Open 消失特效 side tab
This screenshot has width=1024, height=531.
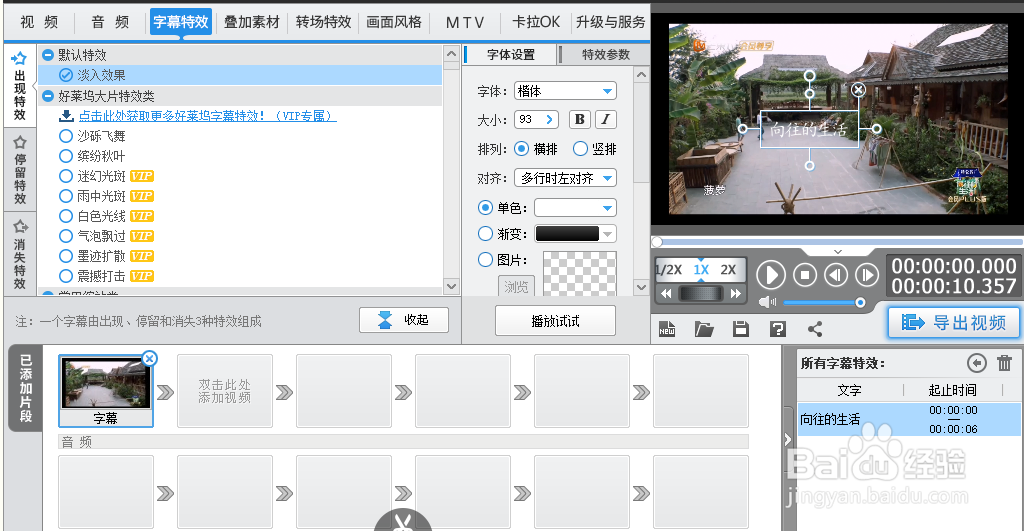[x=20, y=254]
